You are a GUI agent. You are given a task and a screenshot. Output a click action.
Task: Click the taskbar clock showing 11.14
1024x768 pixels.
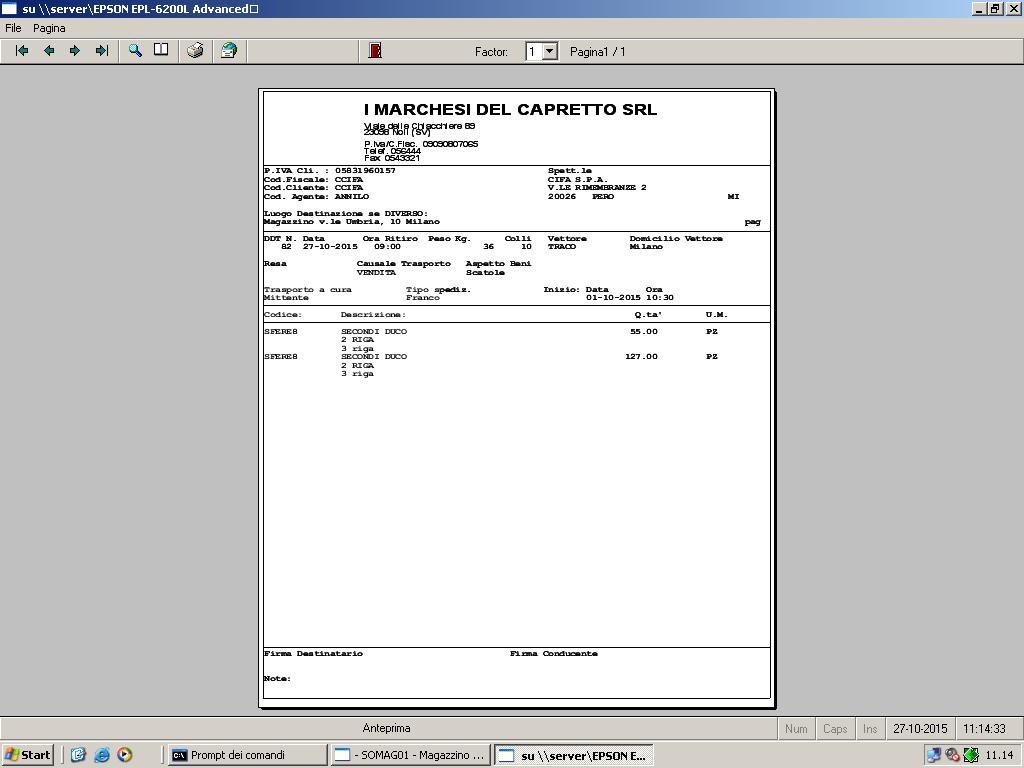[999, 755]
